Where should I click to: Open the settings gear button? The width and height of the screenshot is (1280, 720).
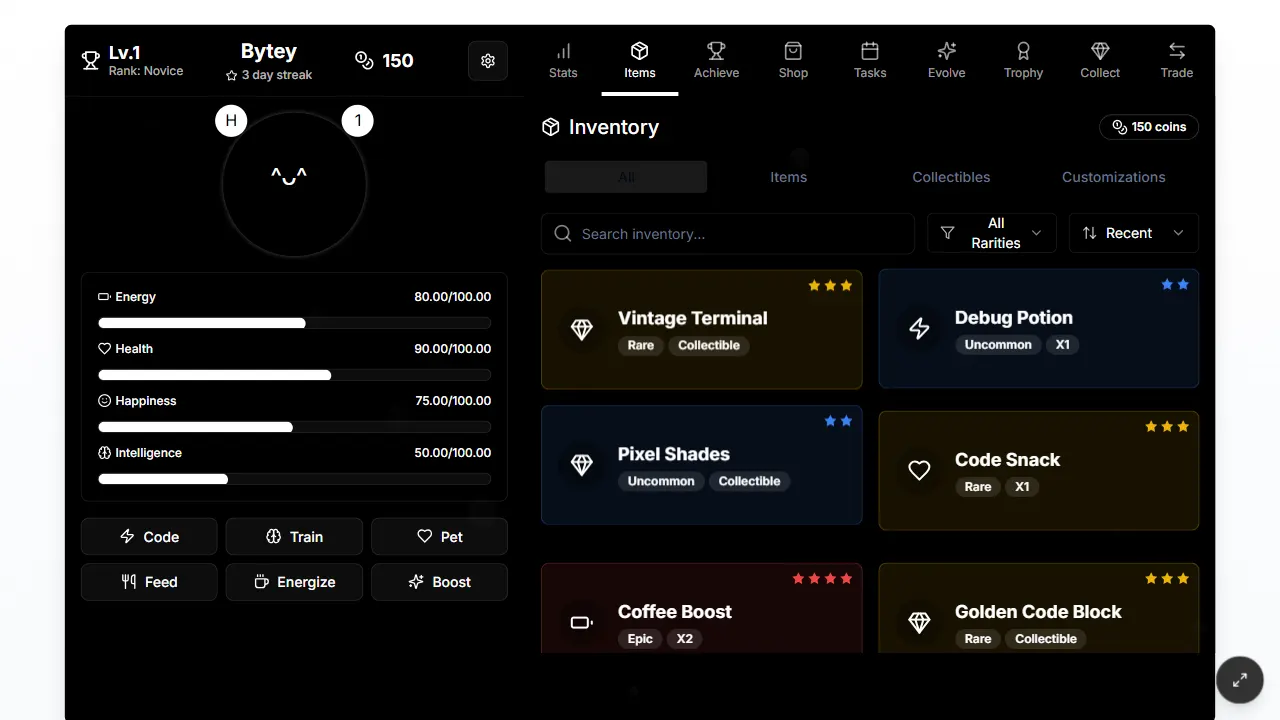click(488, 61)
